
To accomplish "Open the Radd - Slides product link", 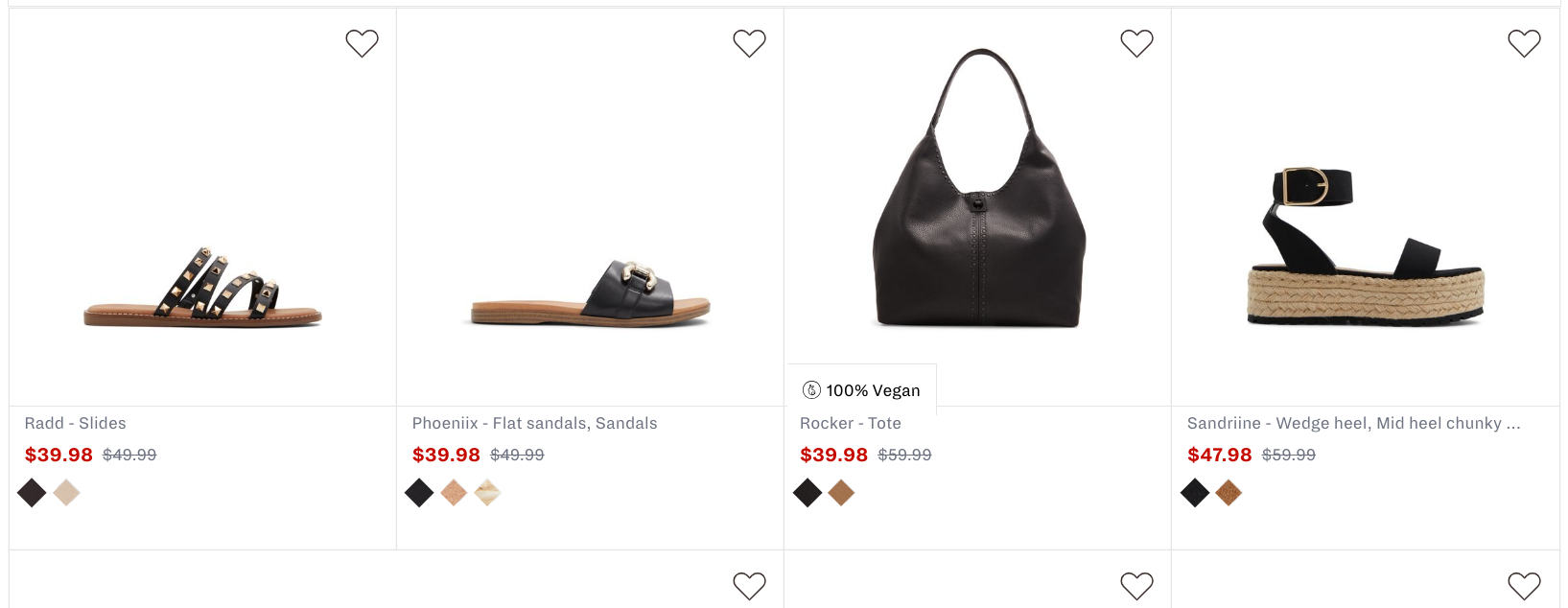I will coord(76,423).
